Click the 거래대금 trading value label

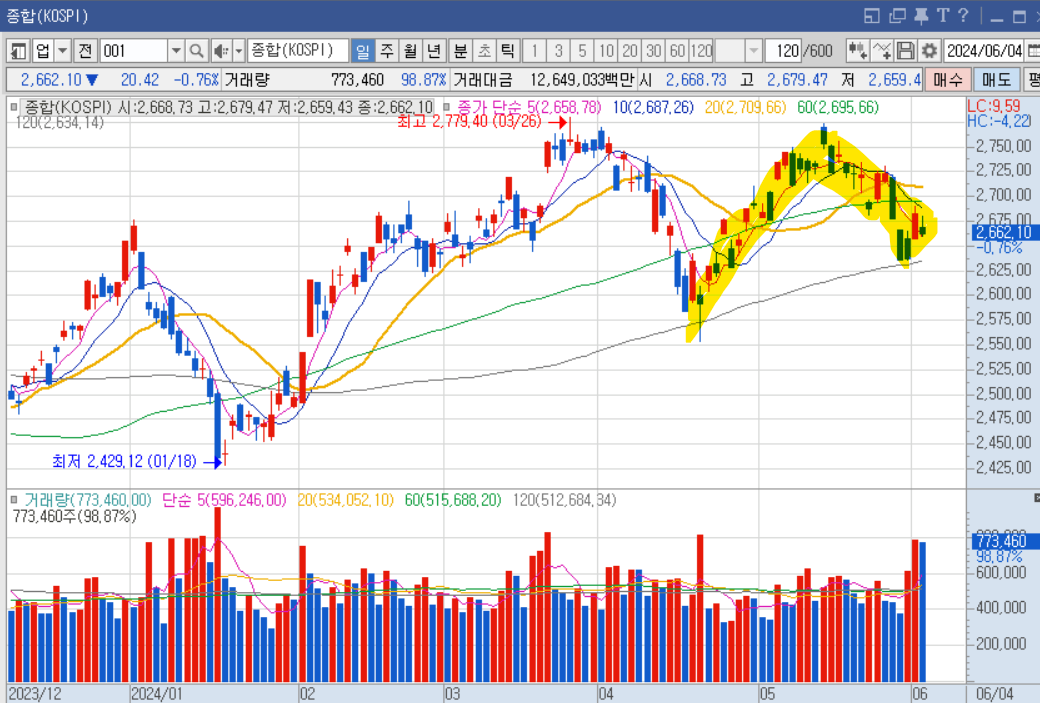[x=483, y=80]
